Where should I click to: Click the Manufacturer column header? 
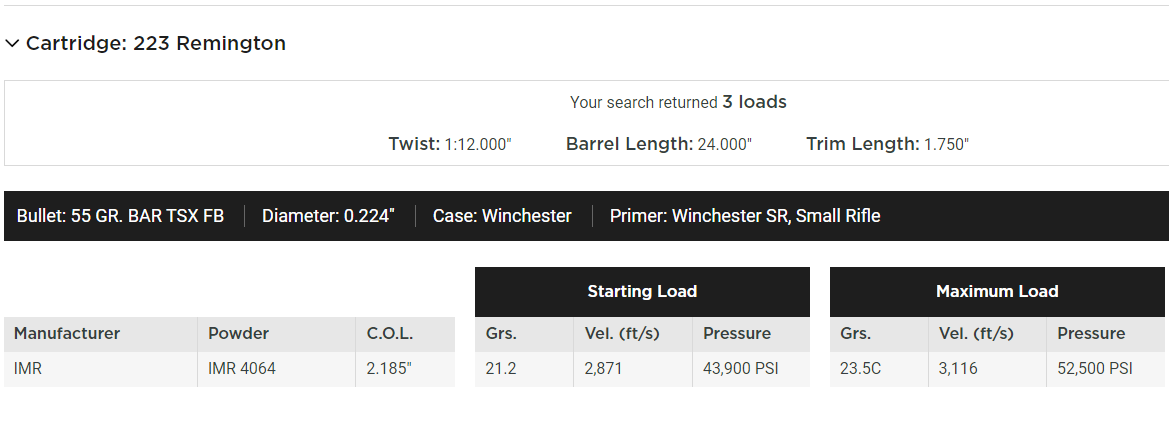tap(67, 333)
